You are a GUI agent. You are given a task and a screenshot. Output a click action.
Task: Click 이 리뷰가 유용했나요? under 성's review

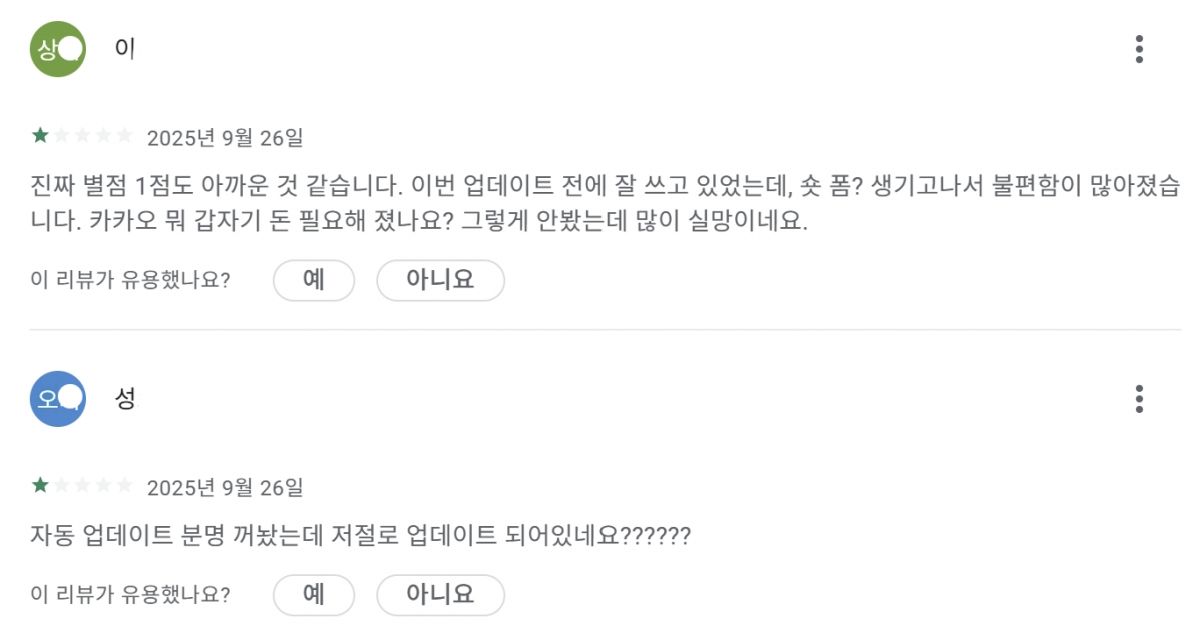pos(131,595)
